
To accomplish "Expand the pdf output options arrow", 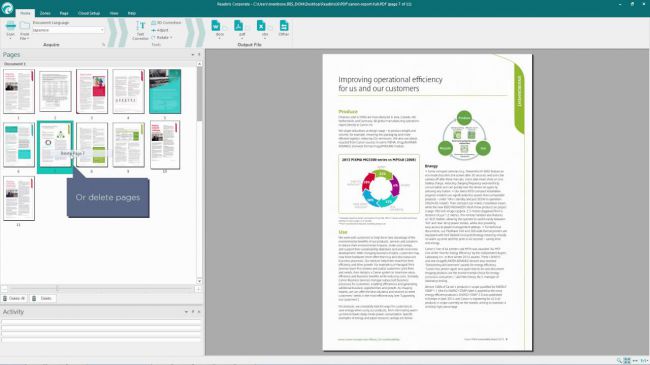I will 242,38.
